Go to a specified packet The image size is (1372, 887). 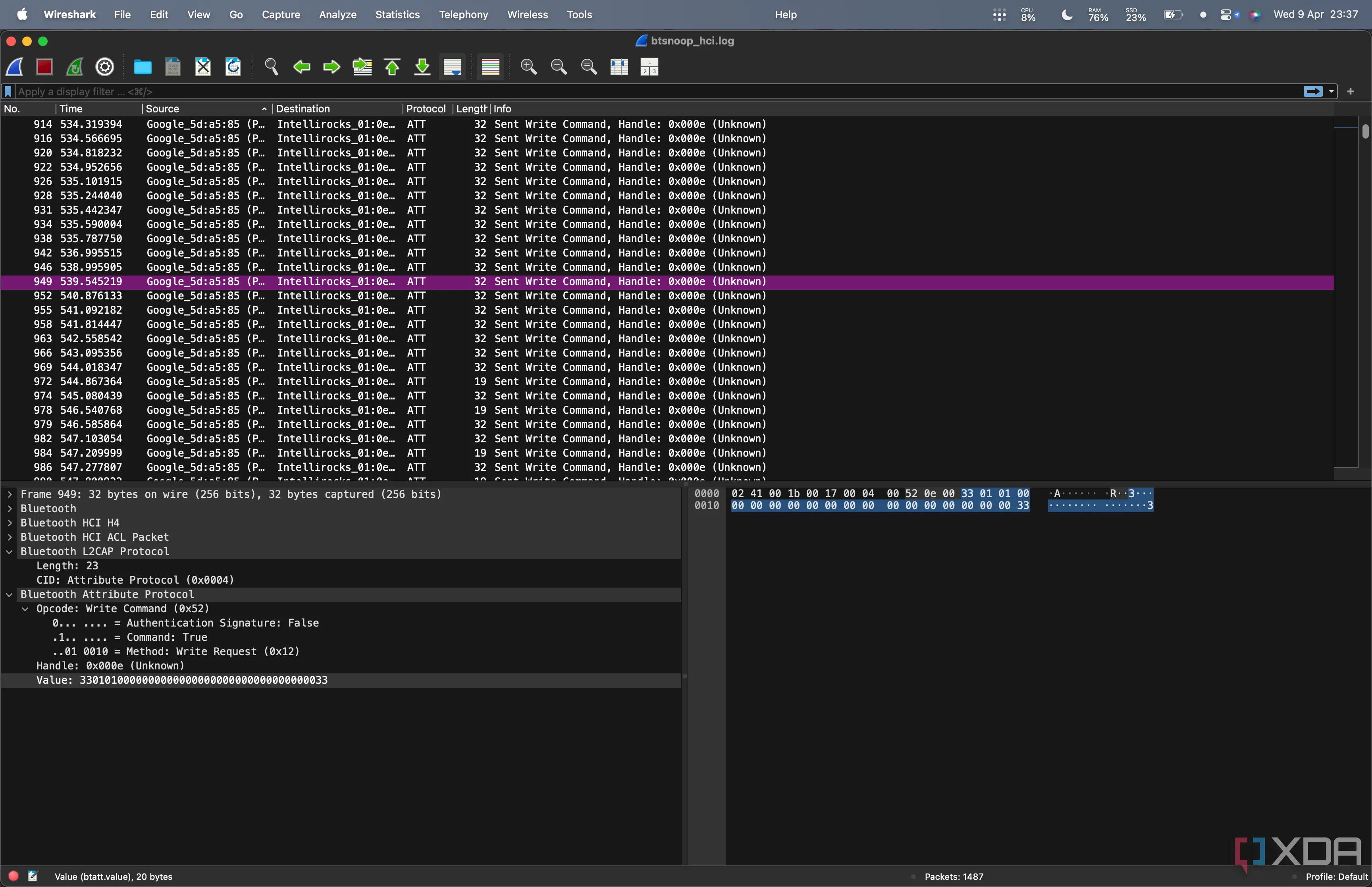click(362, 67)
